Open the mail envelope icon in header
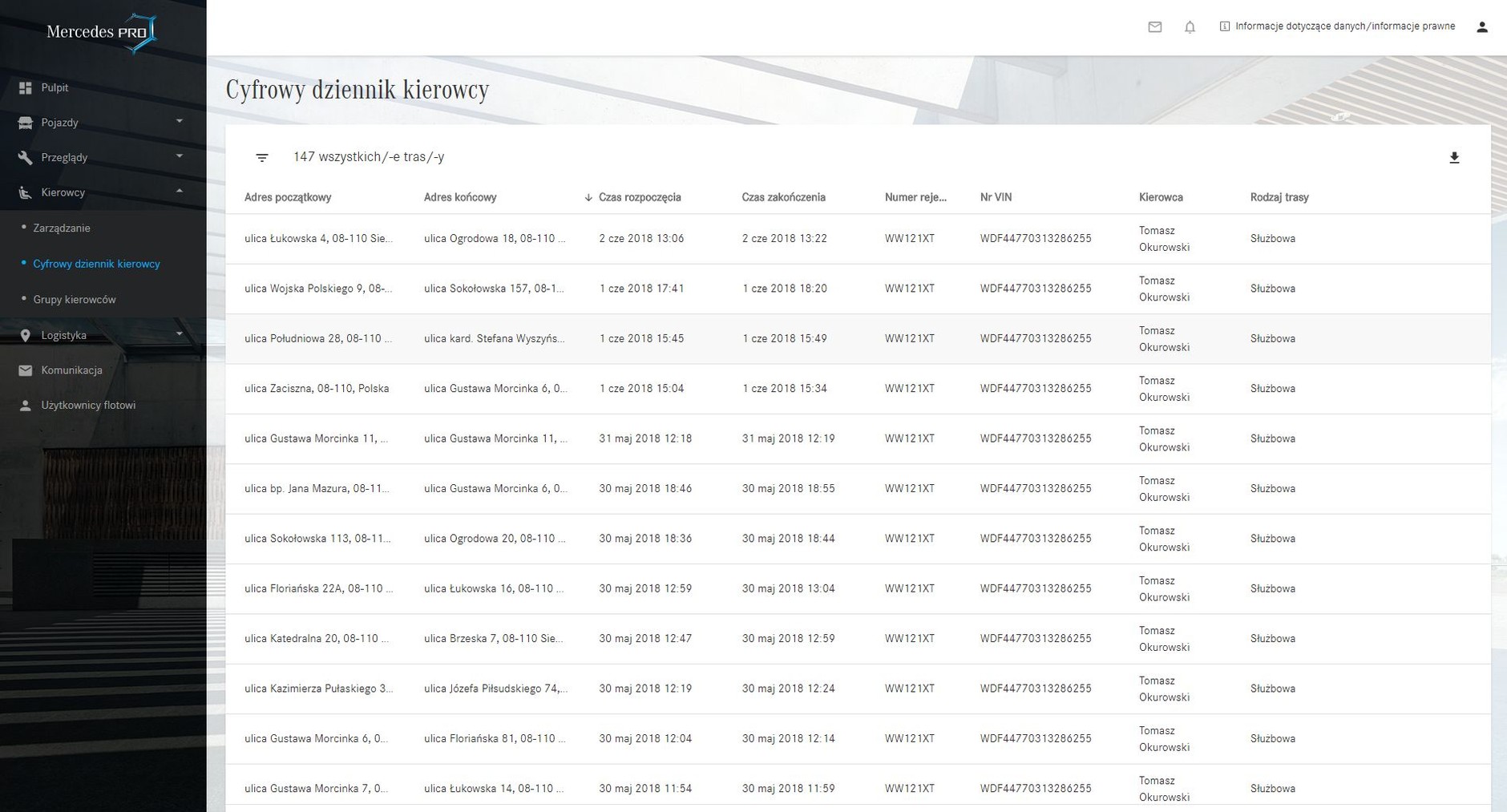1507x812 pixels. [1154, 27]
